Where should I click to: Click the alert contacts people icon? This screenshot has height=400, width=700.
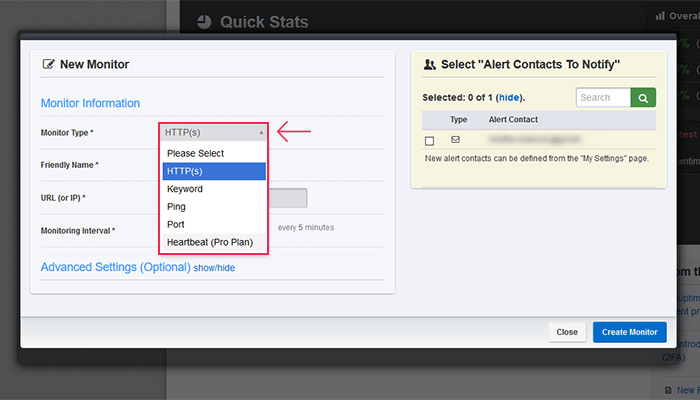click(x=429, y=65)
